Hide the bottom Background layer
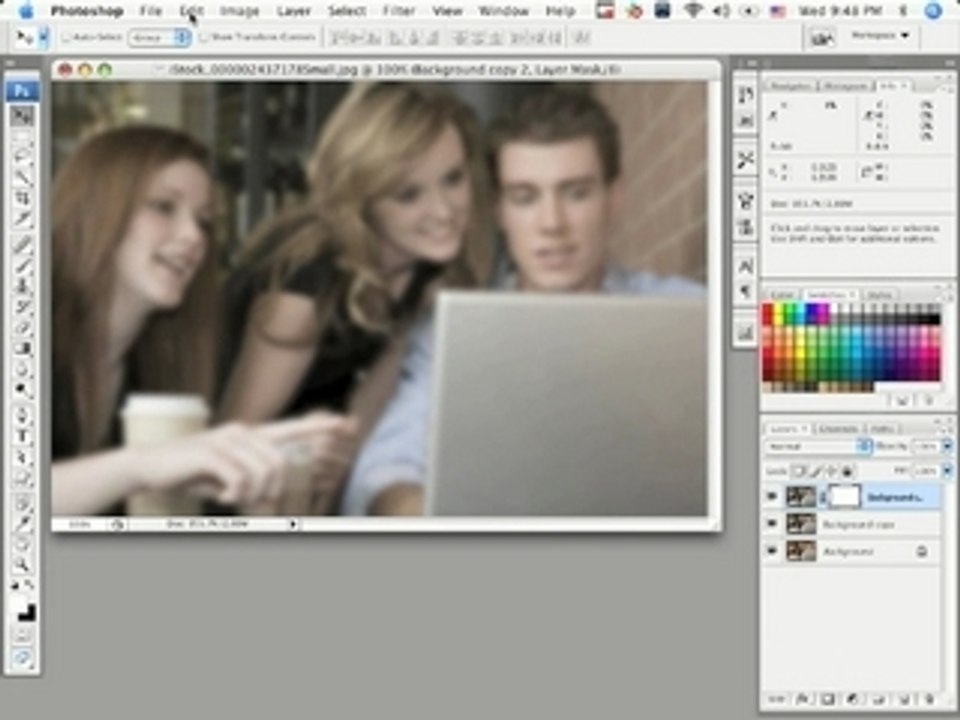 (772, 551)
